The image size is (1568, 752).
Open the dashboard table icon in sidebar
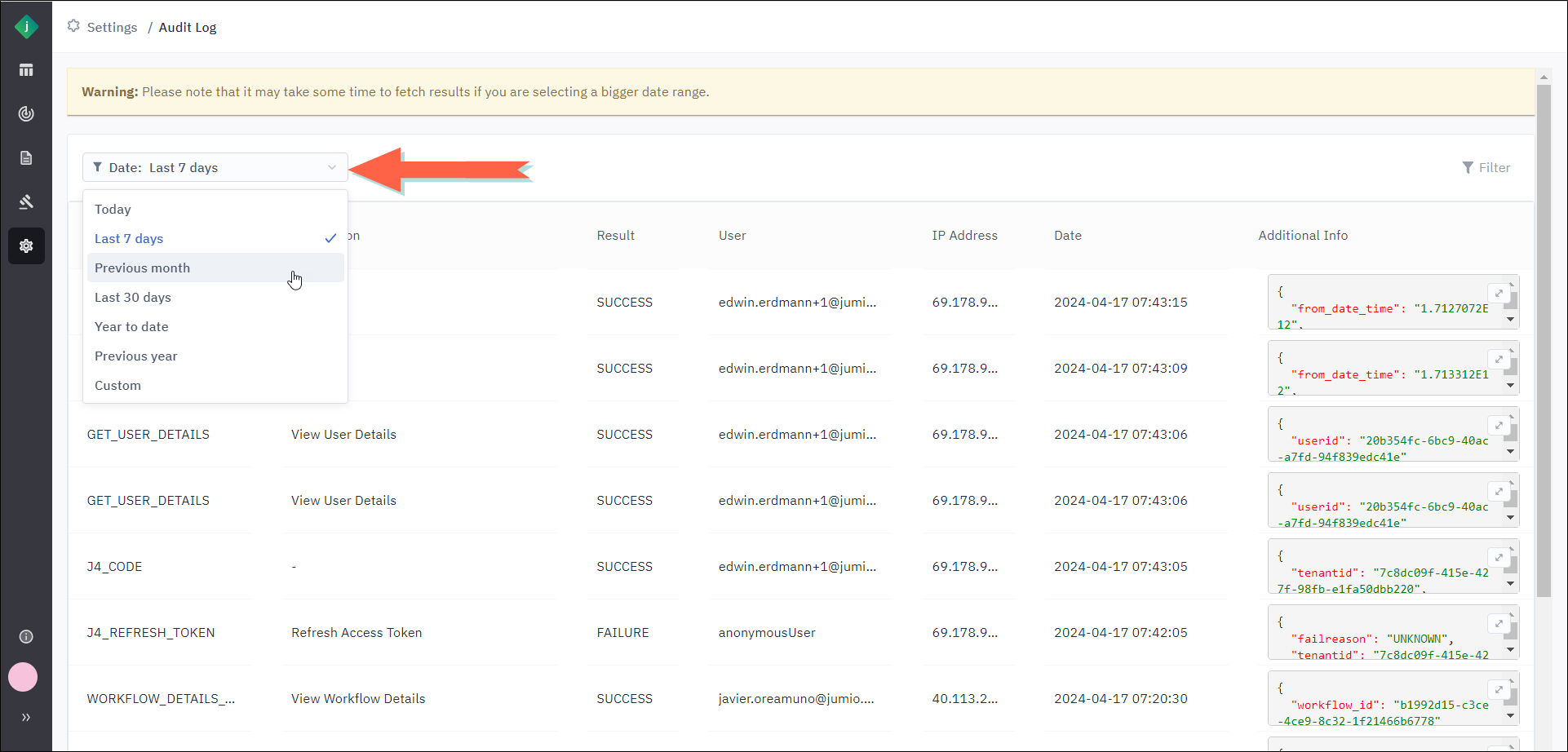(x=26, y=70)
